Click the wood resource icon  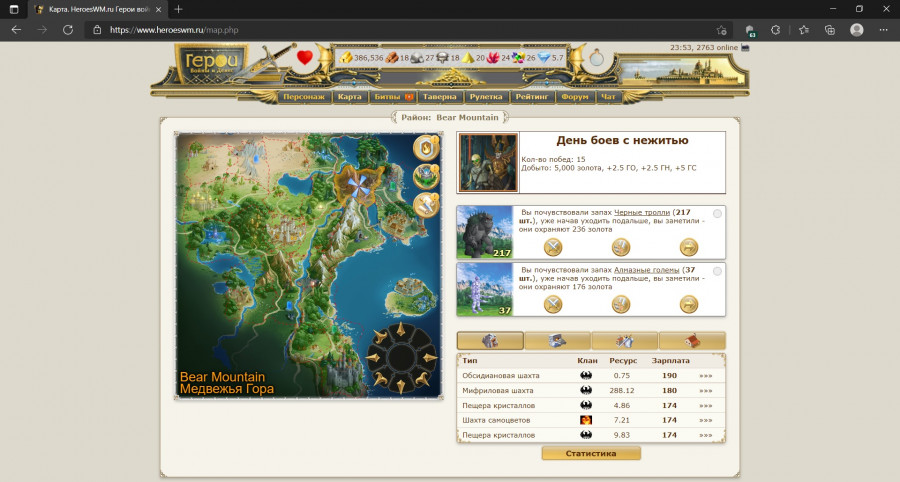coord(391,57)
